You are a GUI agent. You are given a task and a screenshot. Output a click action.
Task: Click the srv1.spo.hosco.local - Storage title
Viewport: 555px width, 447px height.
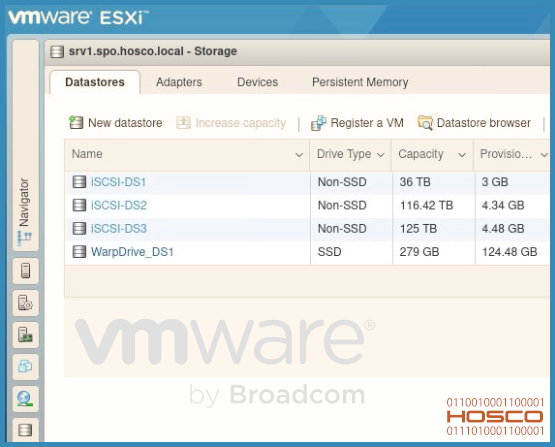click(153, 51)
